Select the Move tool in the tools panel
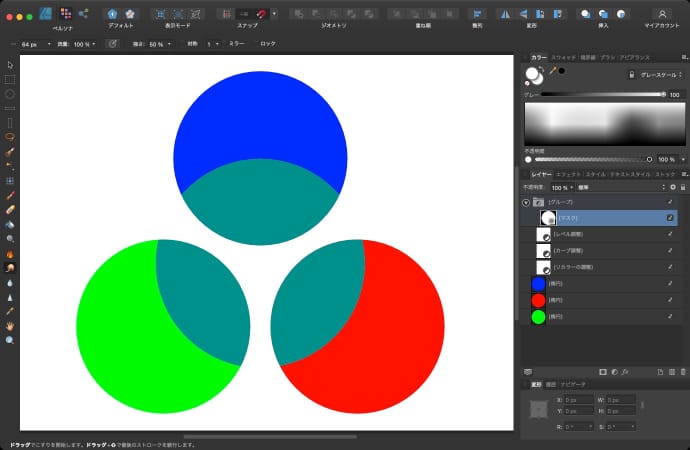The height and width of the screenshot is (450, 690). tap(10, 64)
